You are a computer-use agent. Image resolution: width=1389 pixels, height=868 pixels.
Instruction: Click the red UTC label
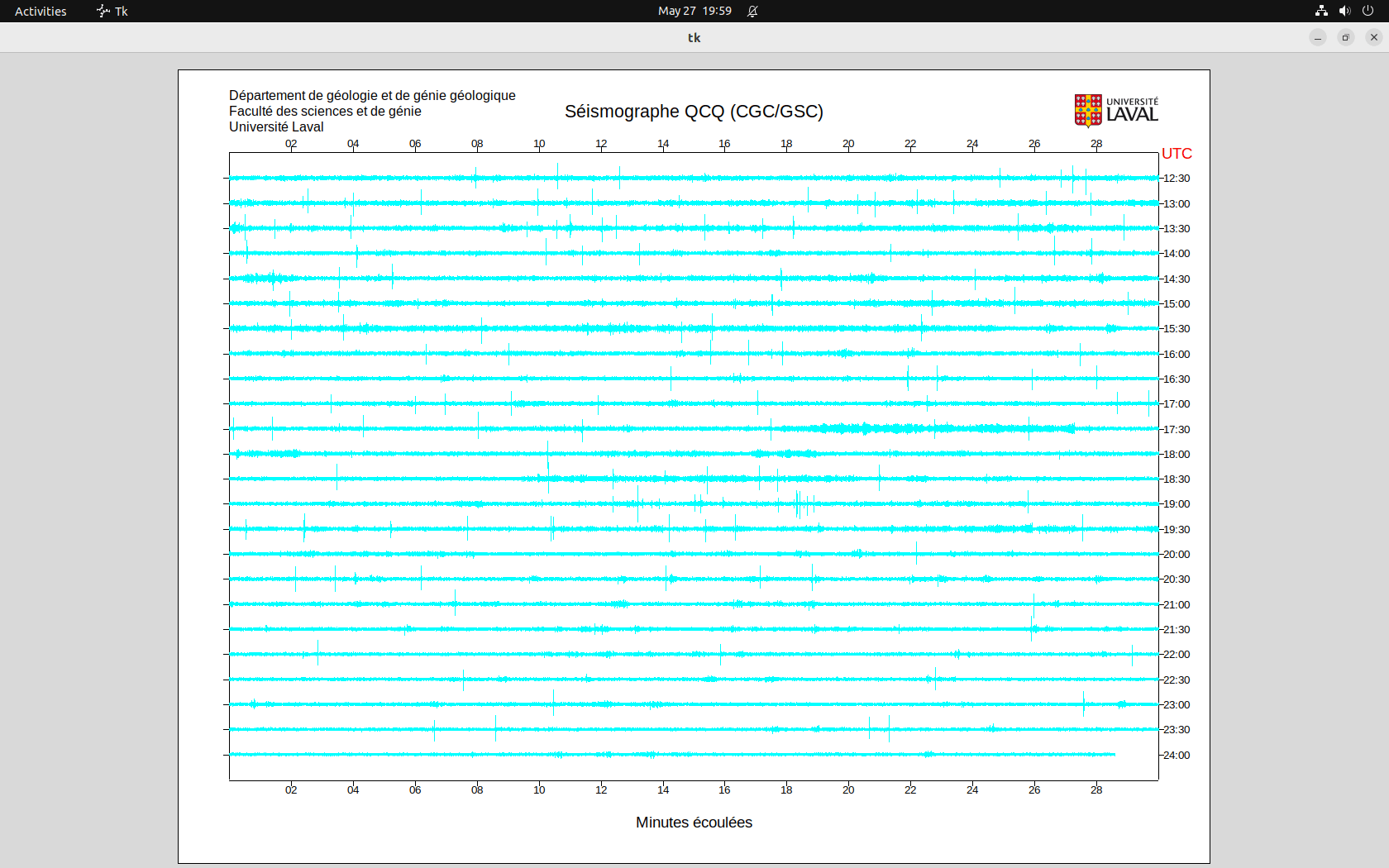pos(1177,154)
